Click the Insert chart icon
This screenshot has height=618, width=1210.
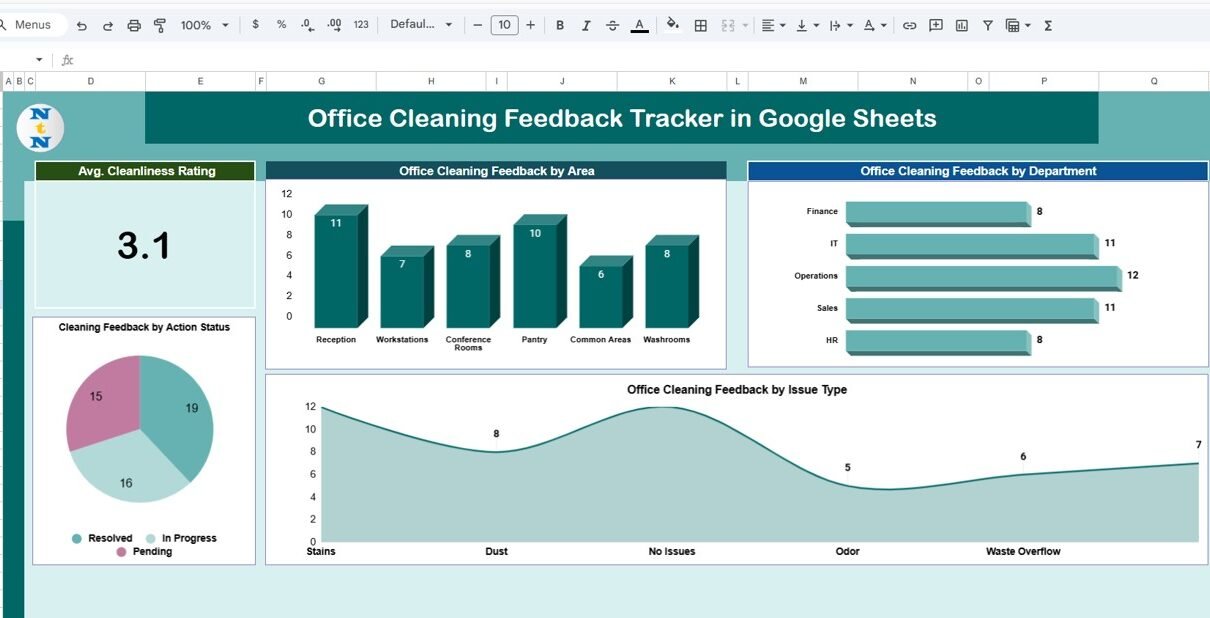tap(962, 25)
